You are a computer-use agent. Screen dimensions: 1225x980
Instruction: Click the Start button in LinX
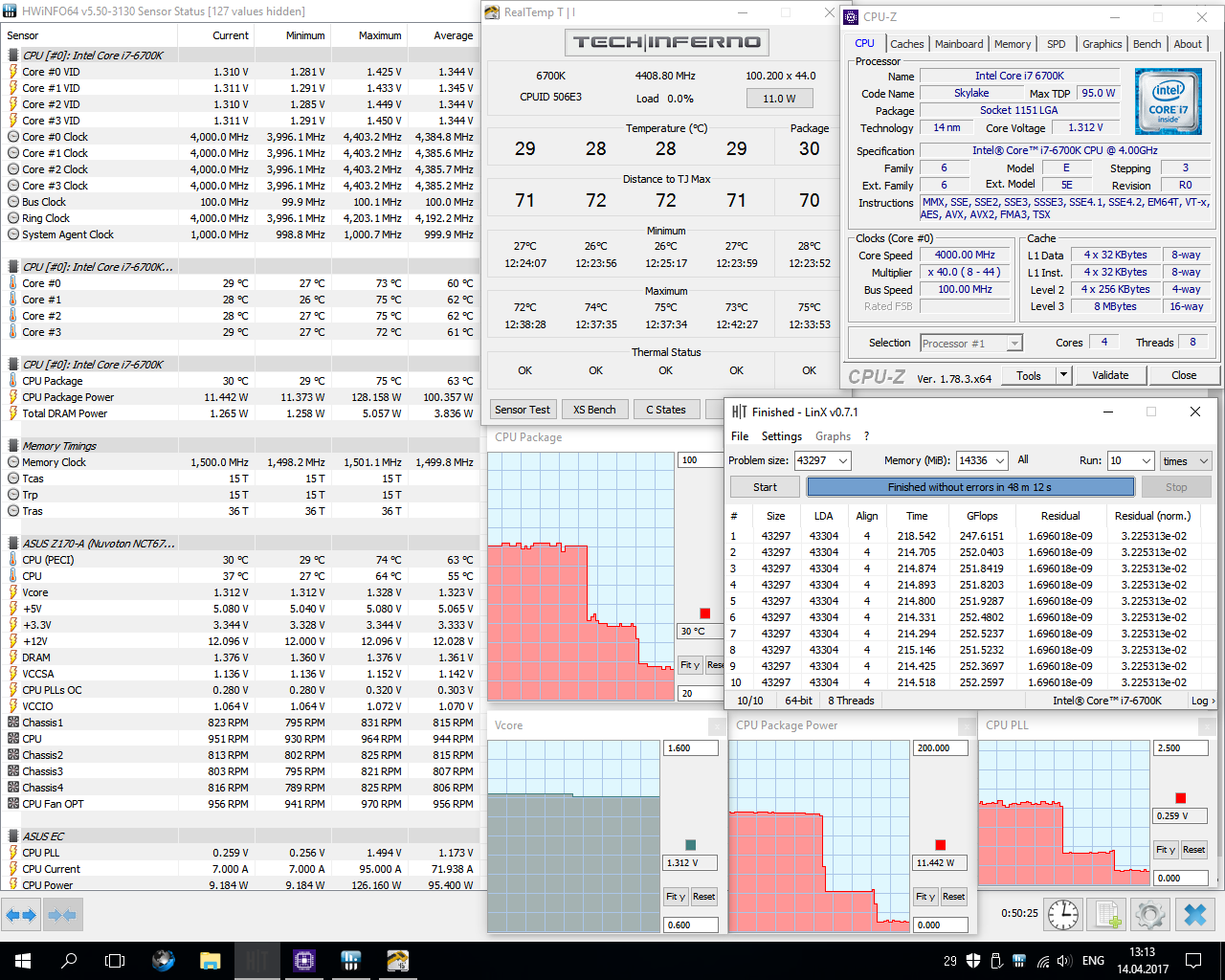point(765,487)
